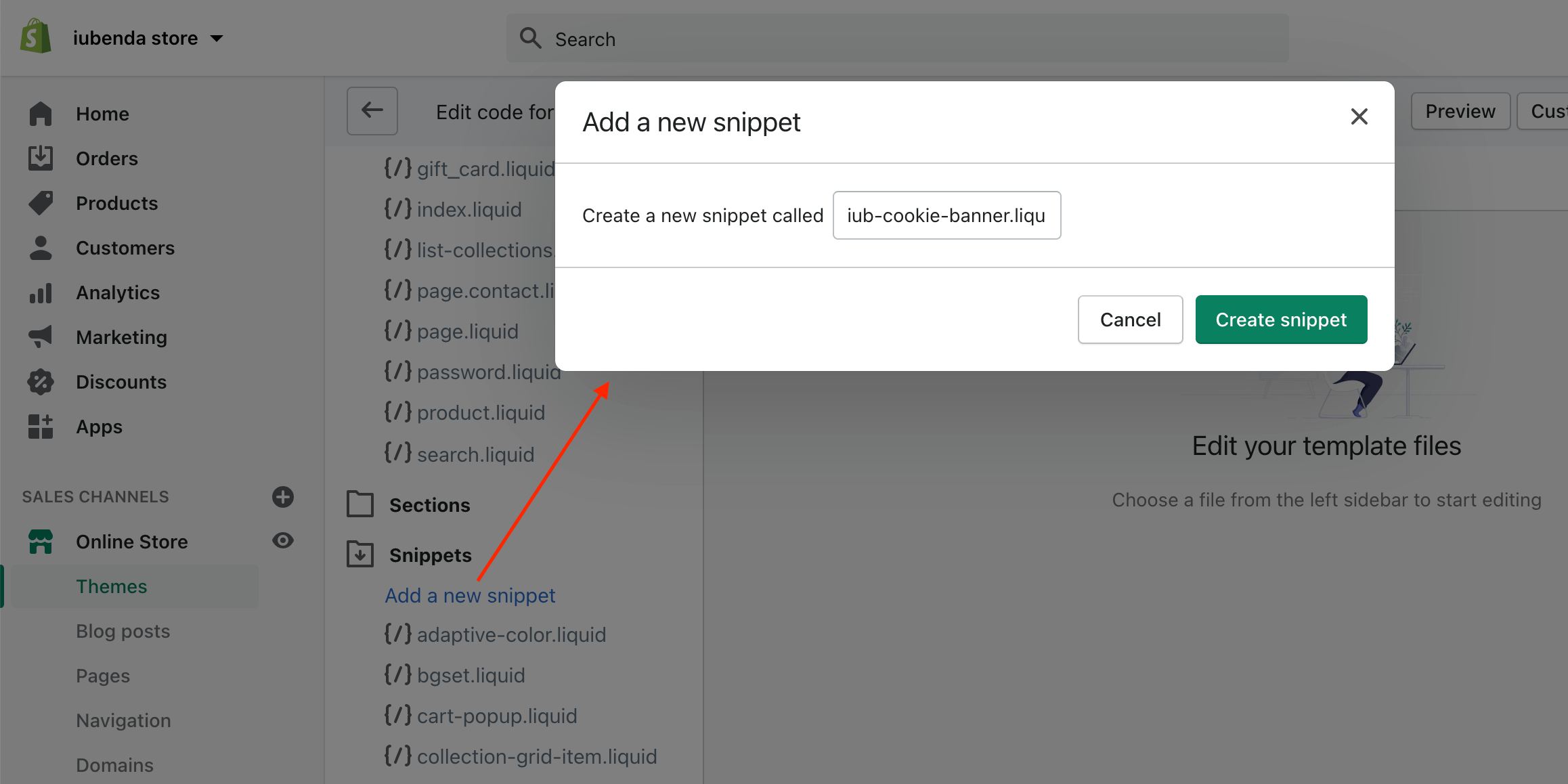1568x784 pixels.
Task: Click the back arrow beside Edit code
Action: tap(372, 110)
